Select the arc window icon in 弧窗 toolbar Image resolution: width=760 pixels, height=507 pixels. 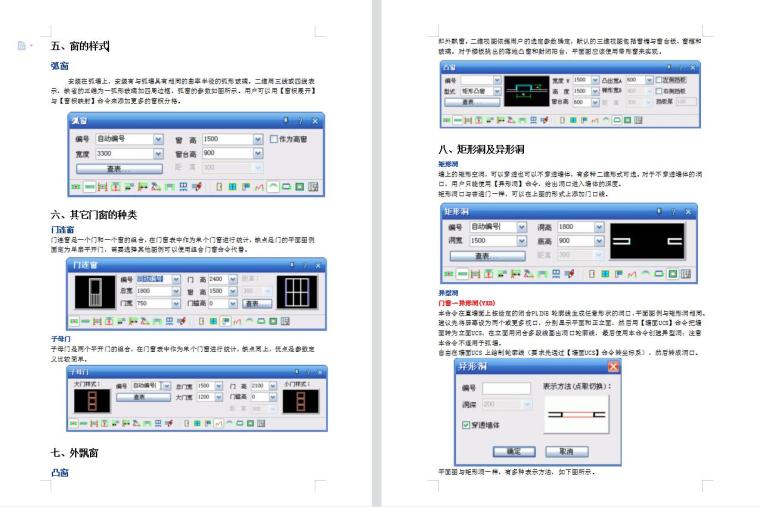point(275,187)
